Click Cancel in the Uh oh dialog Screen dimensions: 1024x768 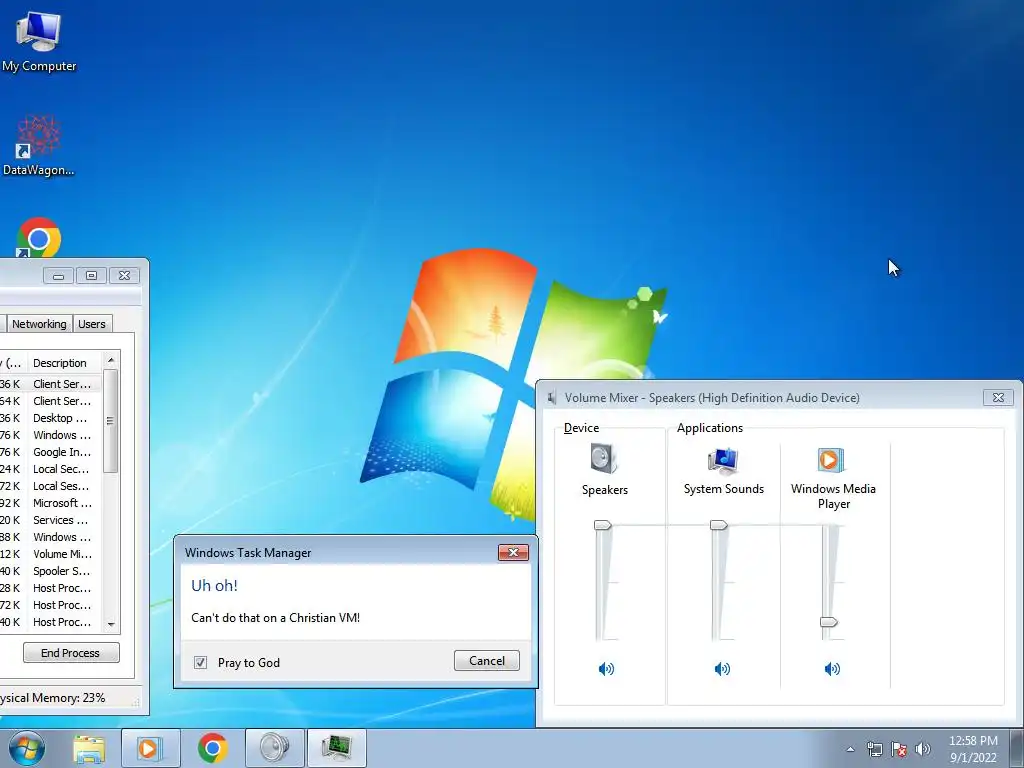(487, 660)
